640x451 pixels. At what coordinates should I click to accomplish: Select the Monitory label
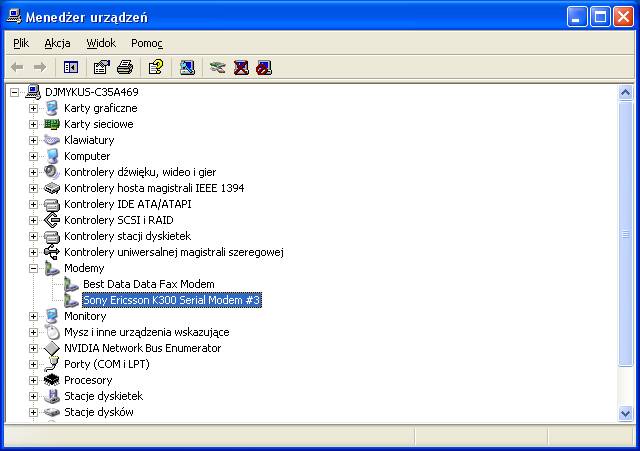pos(85,316)
